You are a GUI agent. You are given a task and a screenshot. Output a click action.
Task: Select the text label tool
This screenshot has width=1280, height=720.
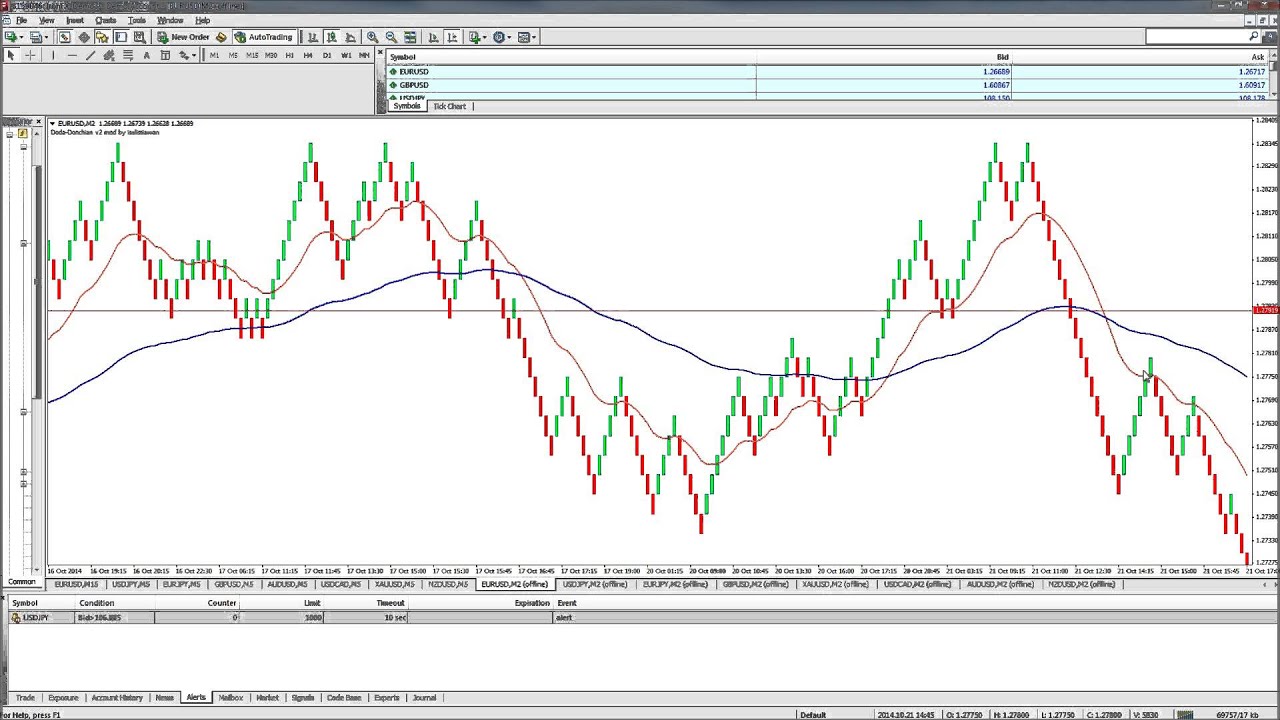pyautogui.click(x=165, y=55)
